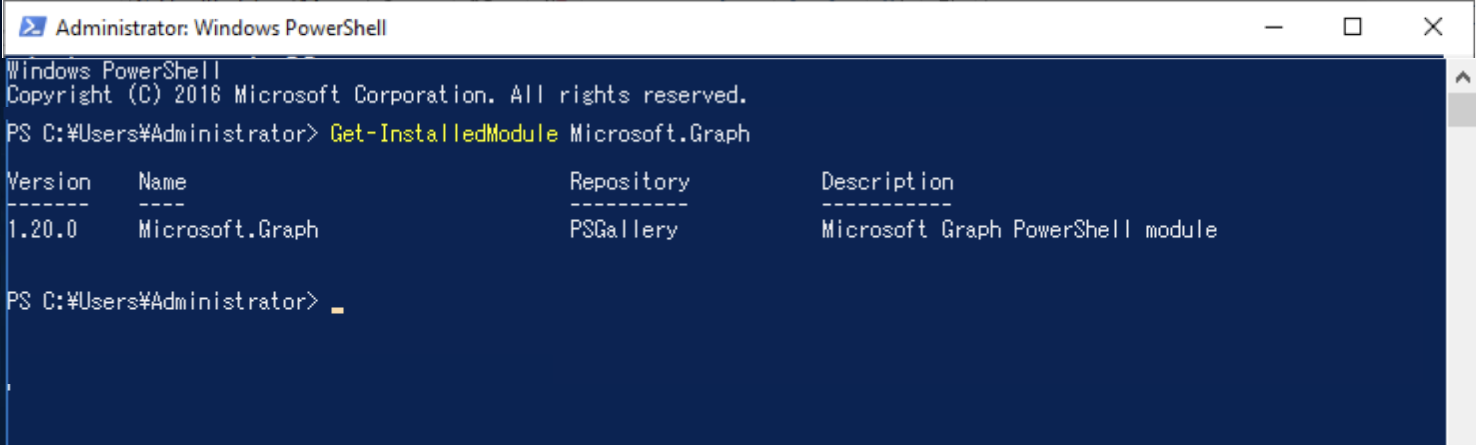Click the yellow Get-InstalledModule command text
This screenshot has width=1476, height=445.
[444, 134]
